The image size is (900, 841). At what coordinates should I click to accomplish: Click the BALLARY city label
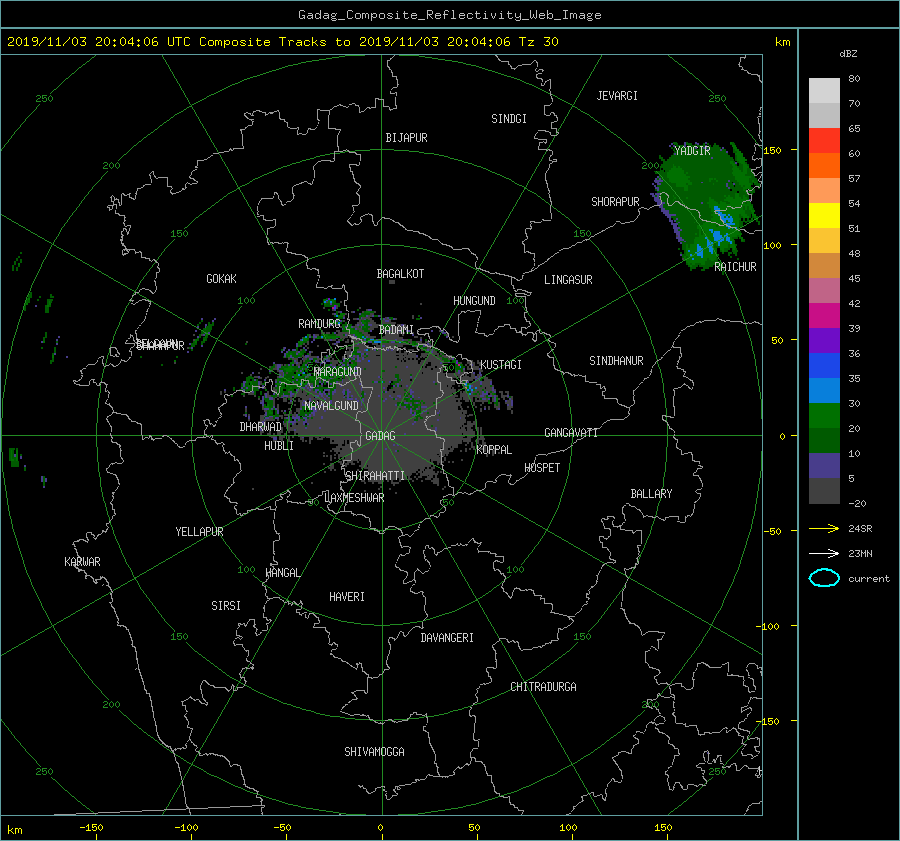pyautogui.click(x=651, y=494)
